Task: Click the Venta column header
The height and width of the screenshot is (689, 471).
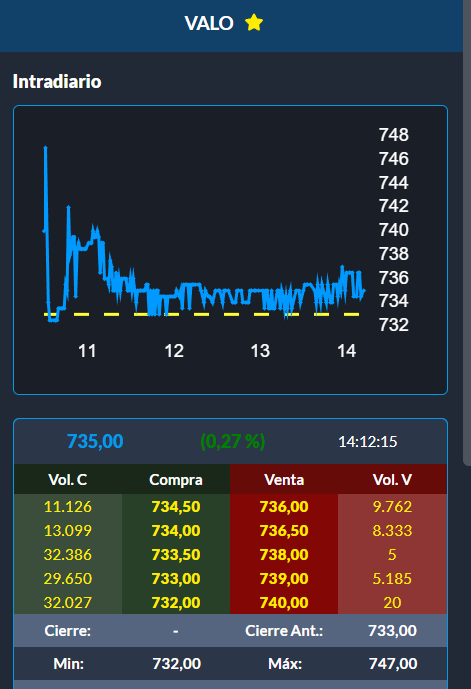Action: point(284,479)
